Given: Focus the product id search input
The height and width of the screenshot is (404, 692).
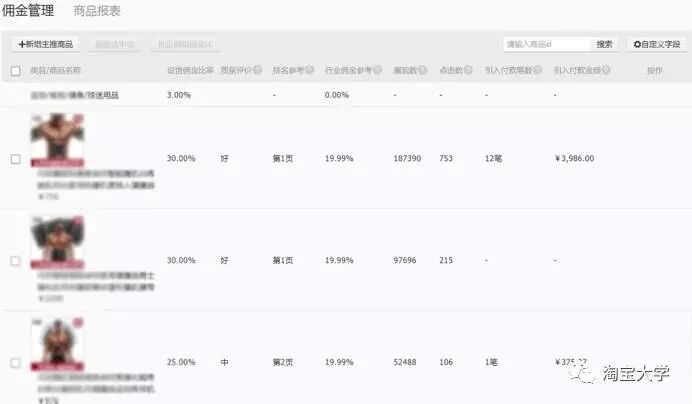Looking at the screenshot, I should 547,44.
